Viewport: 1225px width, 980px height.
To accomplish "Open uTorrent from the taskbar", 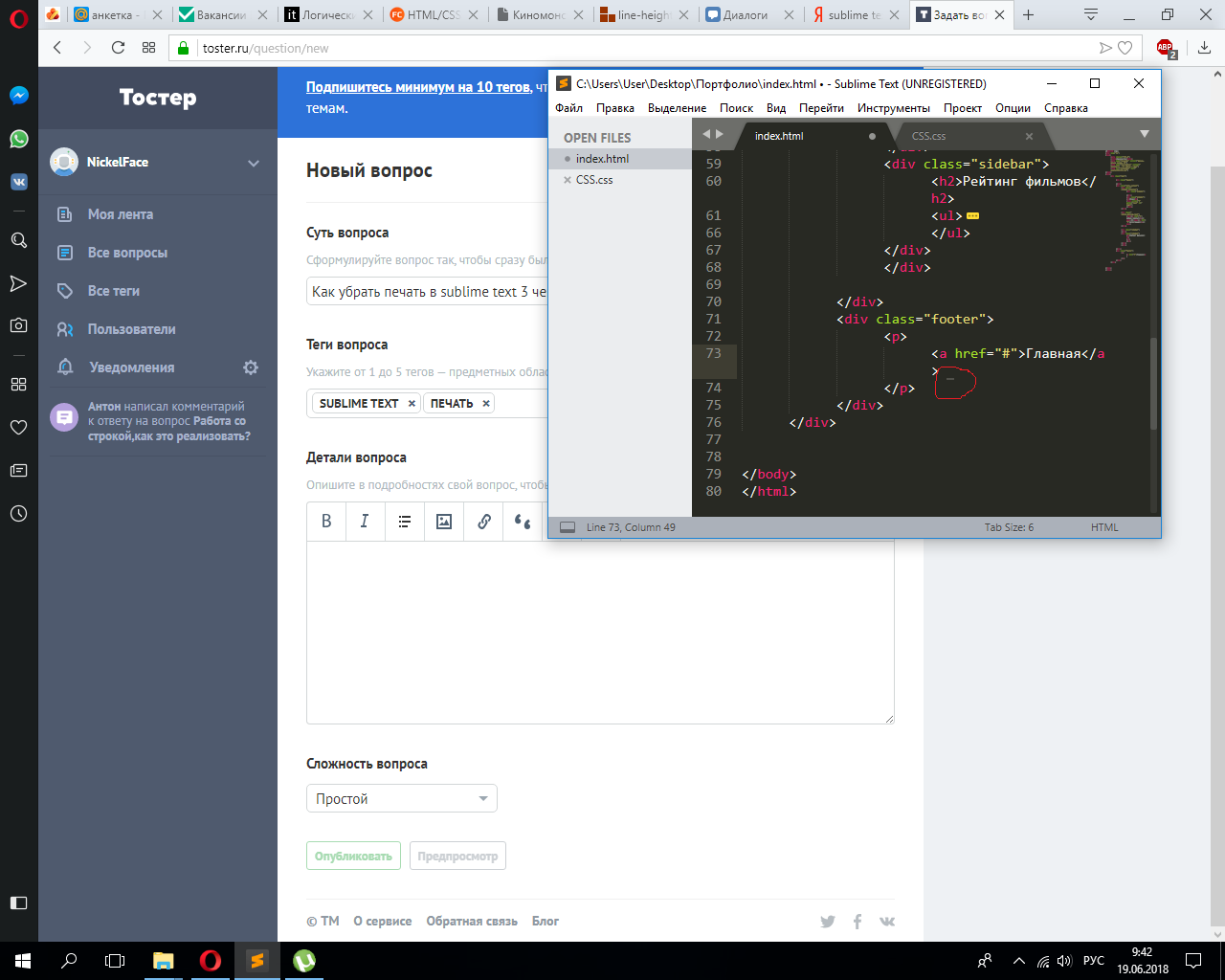I will click(x=304, y=961).
